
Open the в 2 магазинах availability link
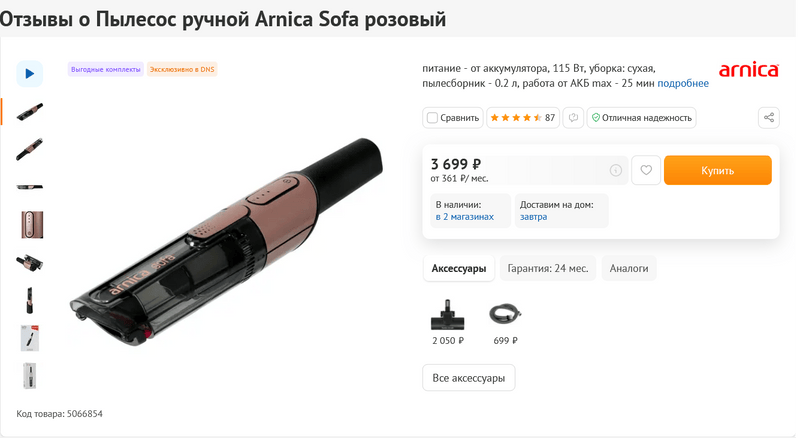(x=465, y=217)
